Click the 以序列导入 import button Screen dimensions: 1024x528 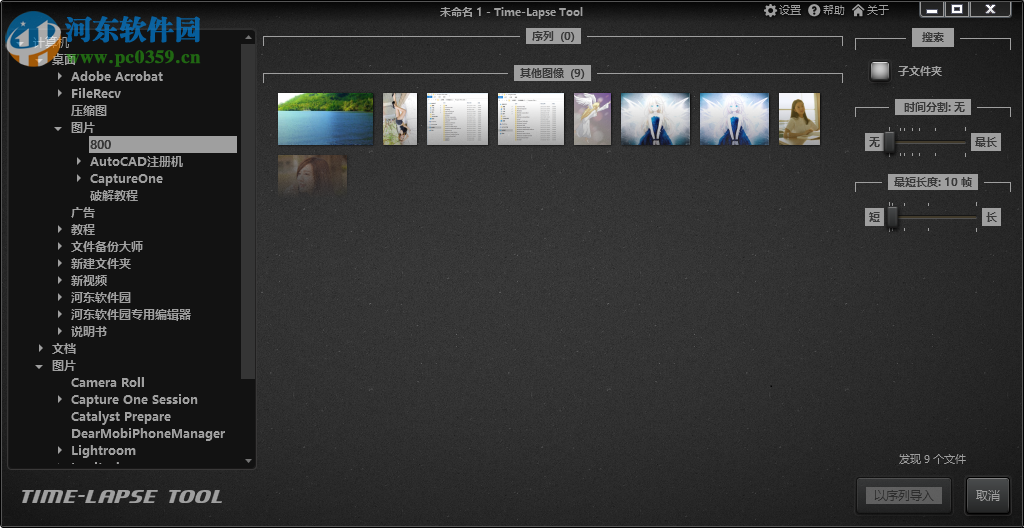pyautogui.click(x=904, y=495)
